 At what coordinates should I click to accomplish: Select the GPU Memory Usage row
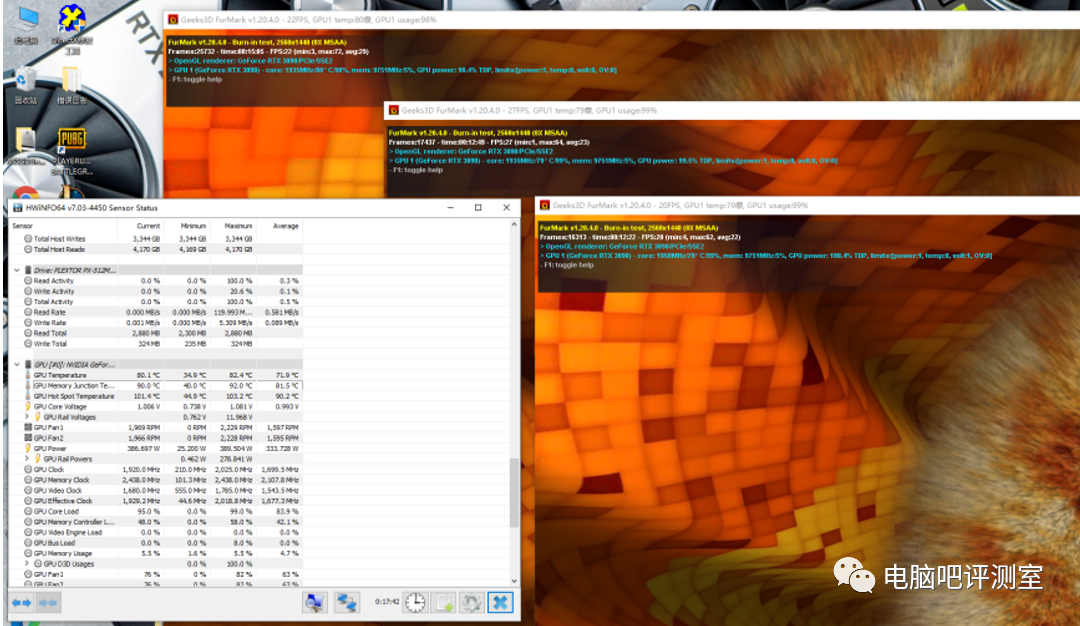(x=156, y=553)
